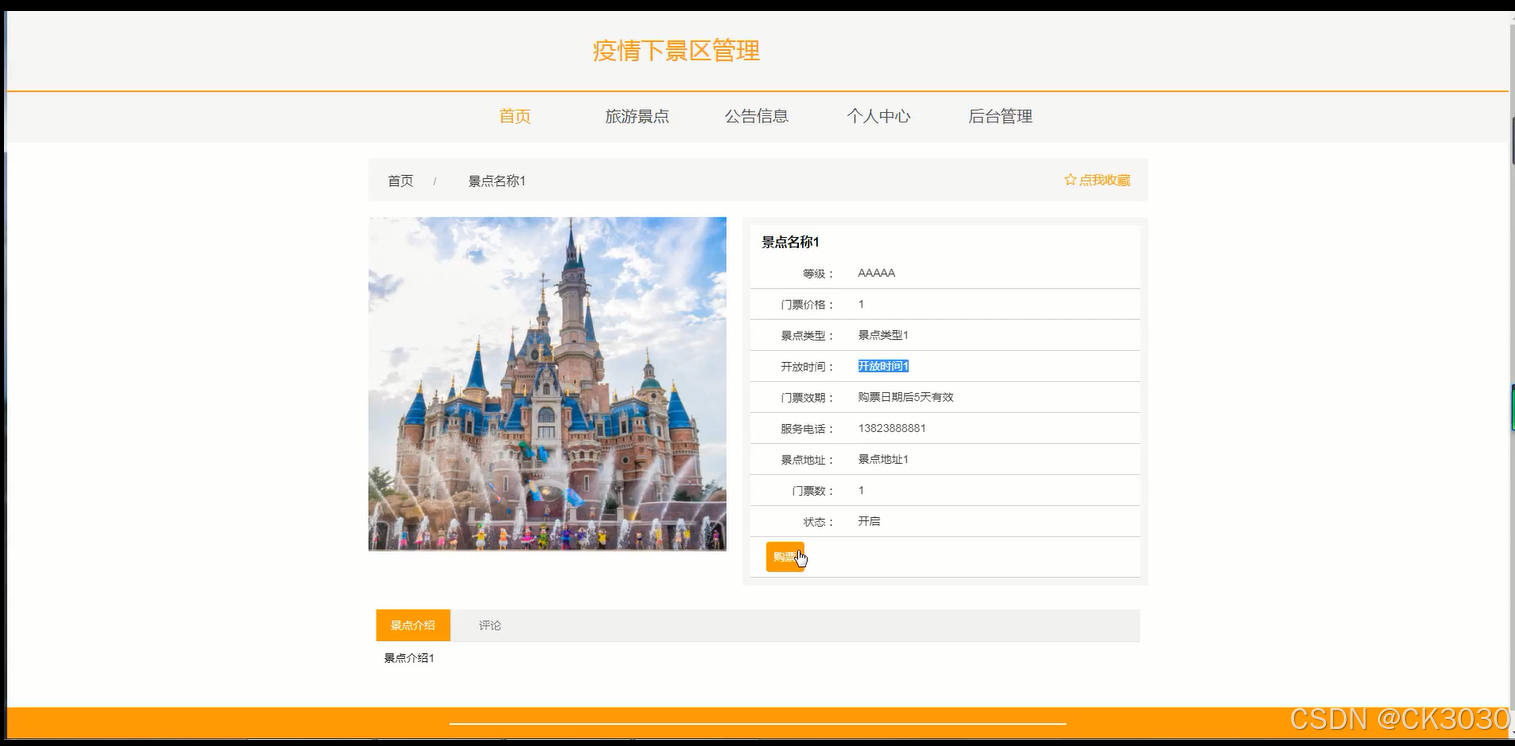1515x746 pixels.
Task: Click the description text 景点介绍1
Action: (409, 658)
